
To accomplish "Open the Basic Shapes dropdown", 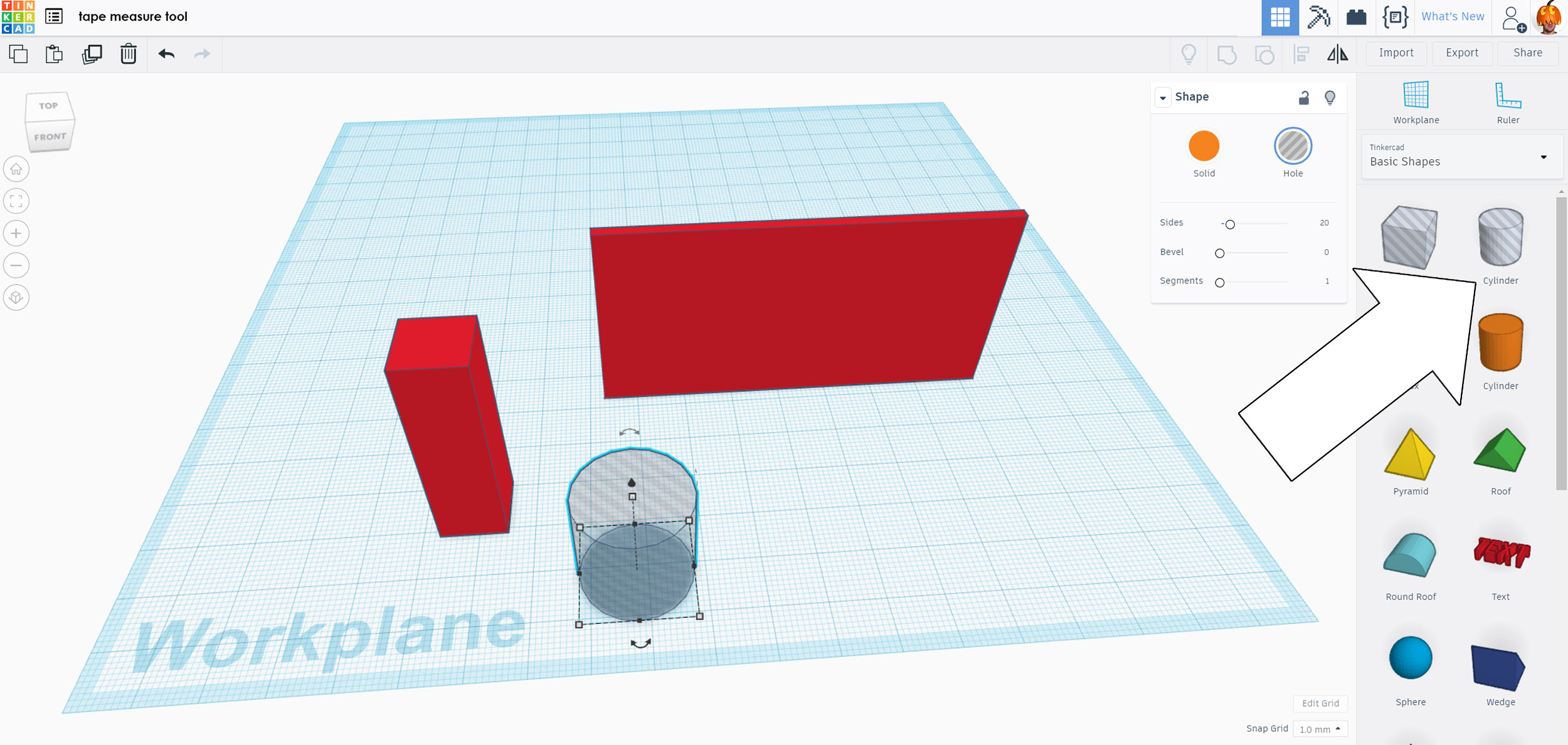I will pos(1461,157).
